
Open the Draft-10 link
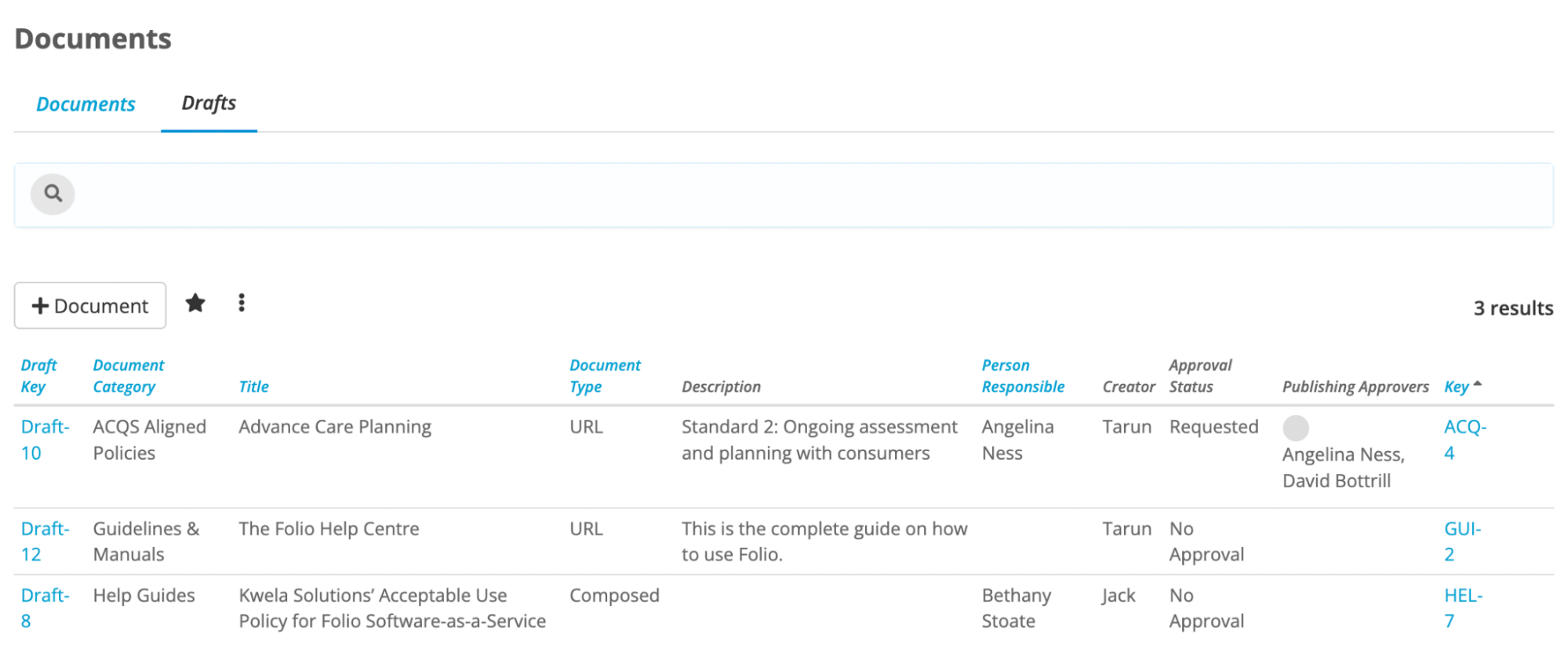pyautogui.click(x=45, y=439)
